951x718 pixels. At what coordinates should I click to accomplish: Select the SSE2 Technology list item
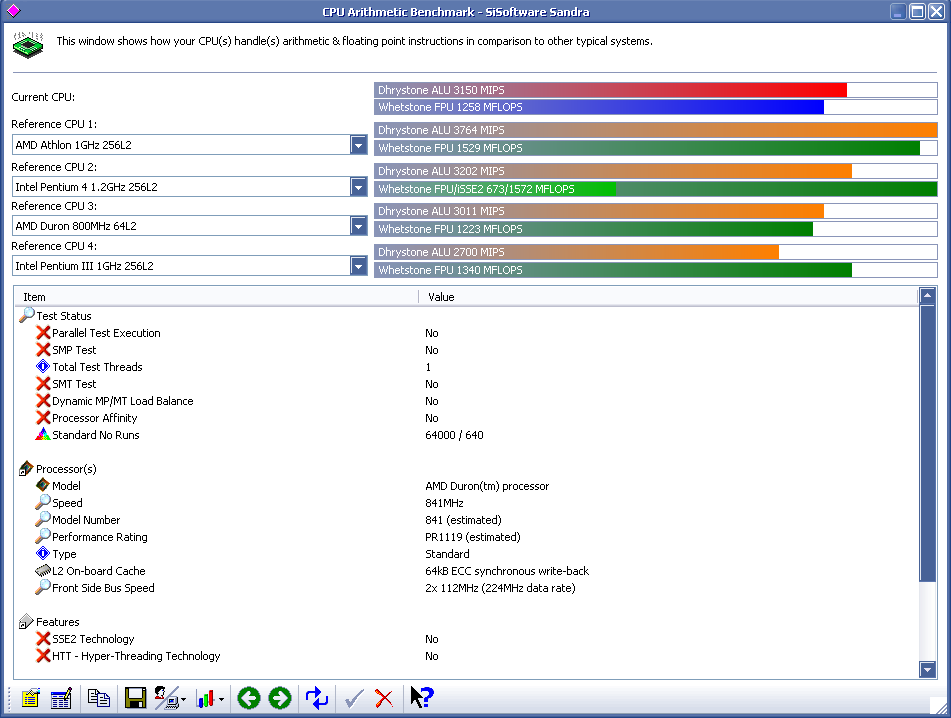pyautogui.click(x=92, y=639)
